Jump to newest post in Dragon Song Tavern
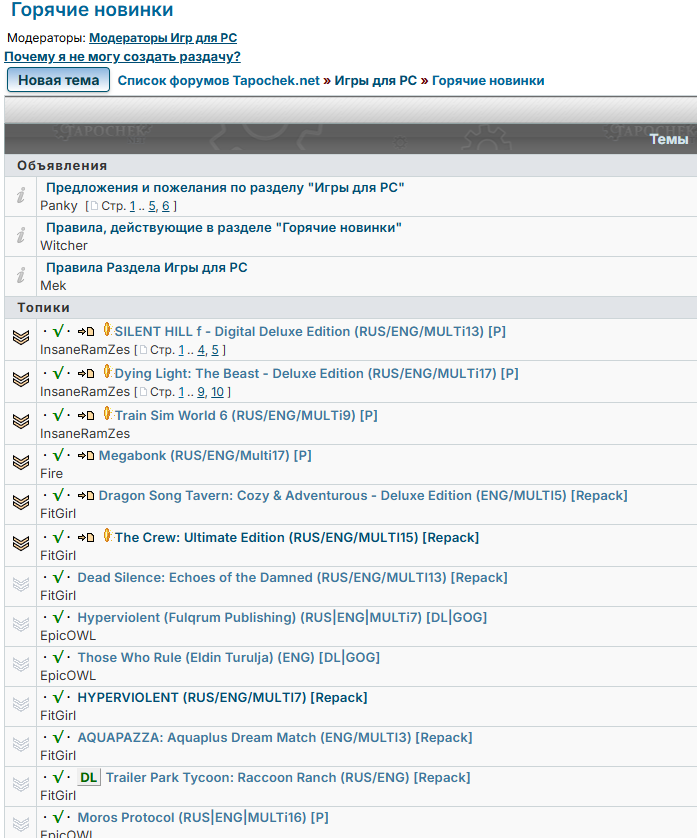Screen dimensions: 697x838 coord(86,495)
